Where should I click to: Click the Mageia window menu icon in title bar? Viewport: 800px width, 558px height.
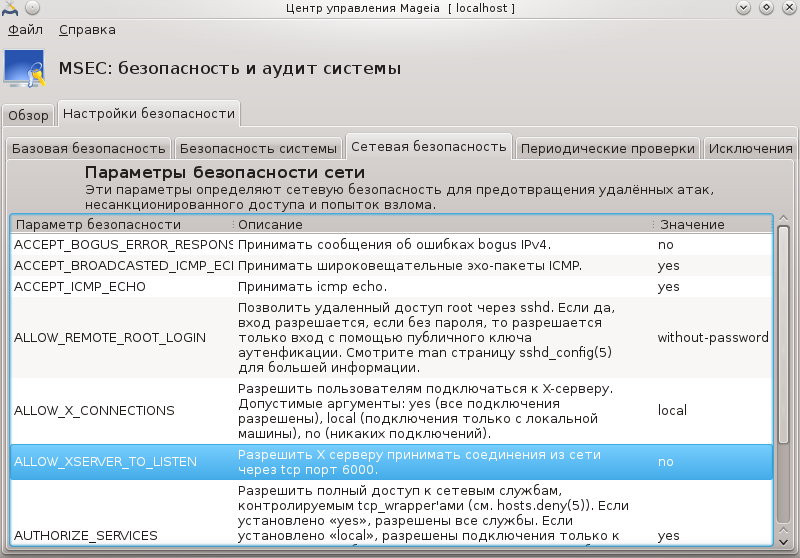tap(10, 8)
